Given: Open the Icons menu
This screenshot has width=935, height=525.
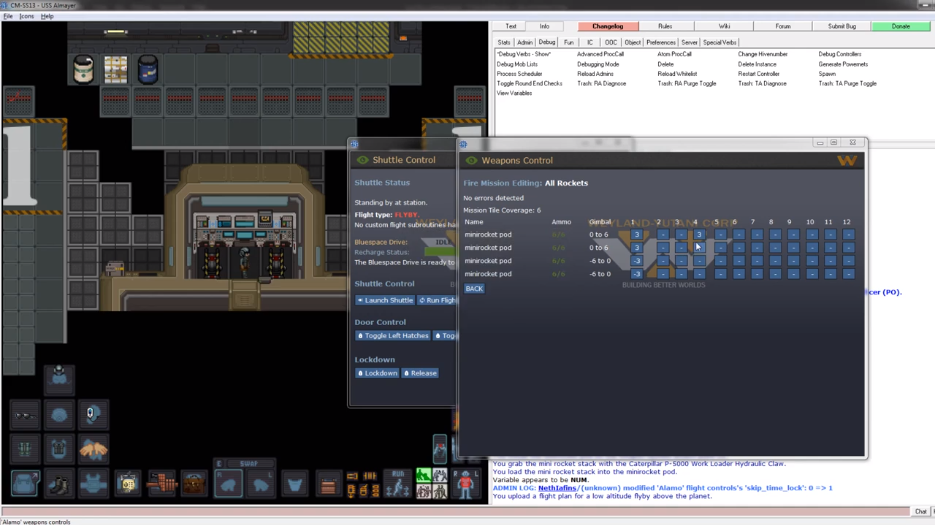Looking at the screenshot, I should [26, 16].
